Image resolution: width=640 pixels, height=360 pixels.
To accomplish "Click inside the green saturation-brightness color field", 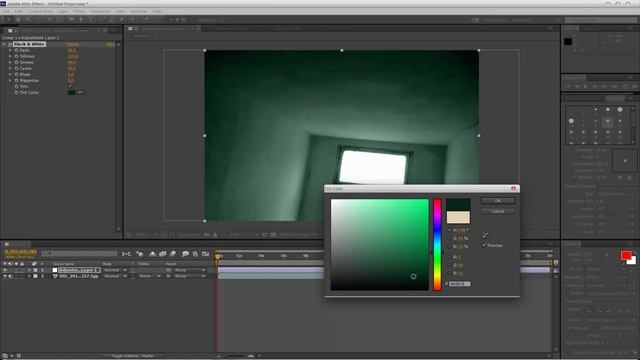I will click(380, 244).
